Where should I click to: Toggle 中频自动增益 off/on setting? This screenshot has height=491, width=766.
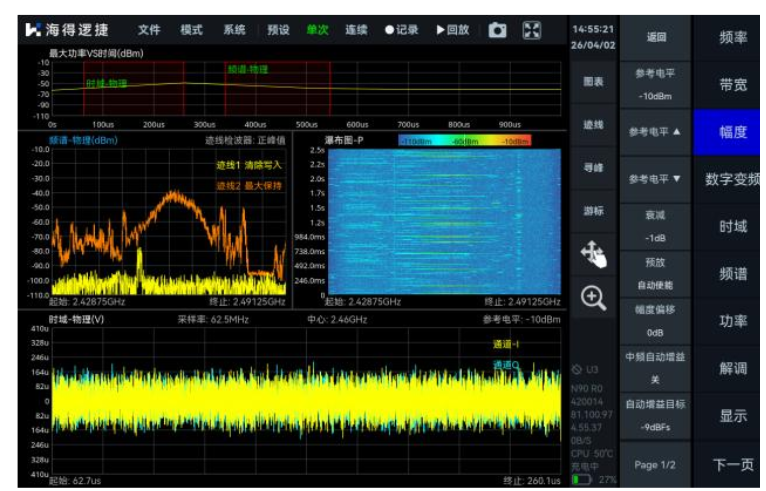[x=656, y=371]
